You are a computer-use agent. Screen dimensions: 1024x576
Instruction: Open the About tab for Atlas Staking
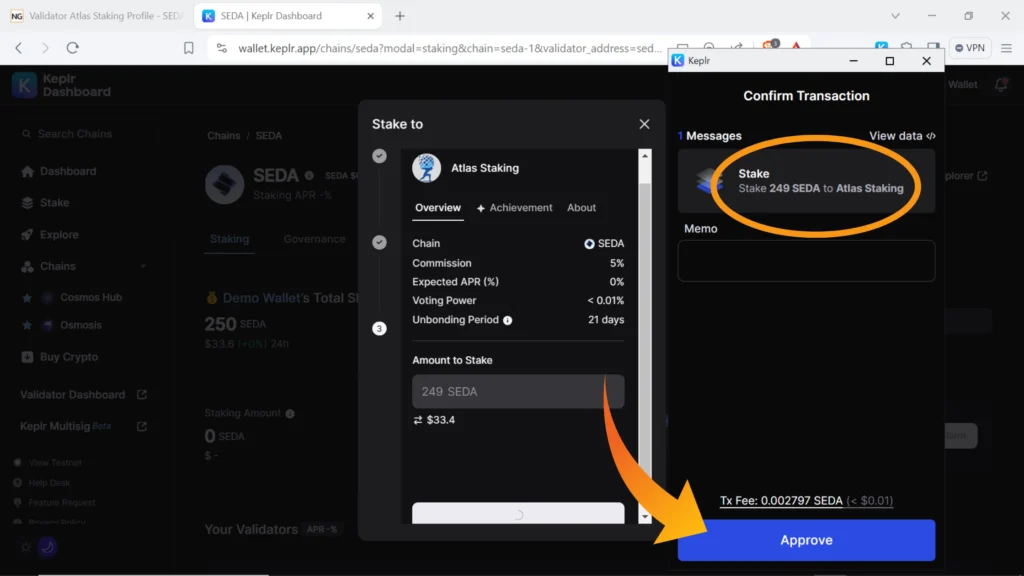(x=581, y=208)
